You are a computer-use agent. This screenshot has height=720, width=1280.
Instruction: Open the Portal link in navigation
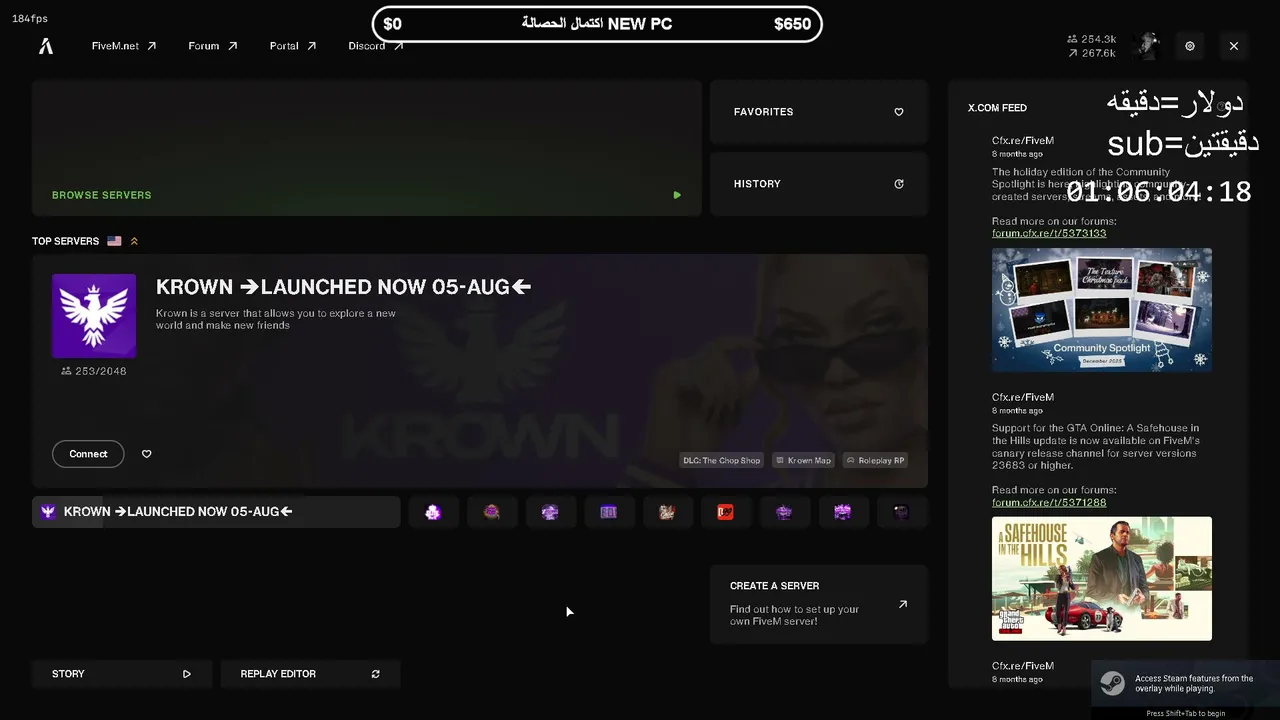point(293,46)
